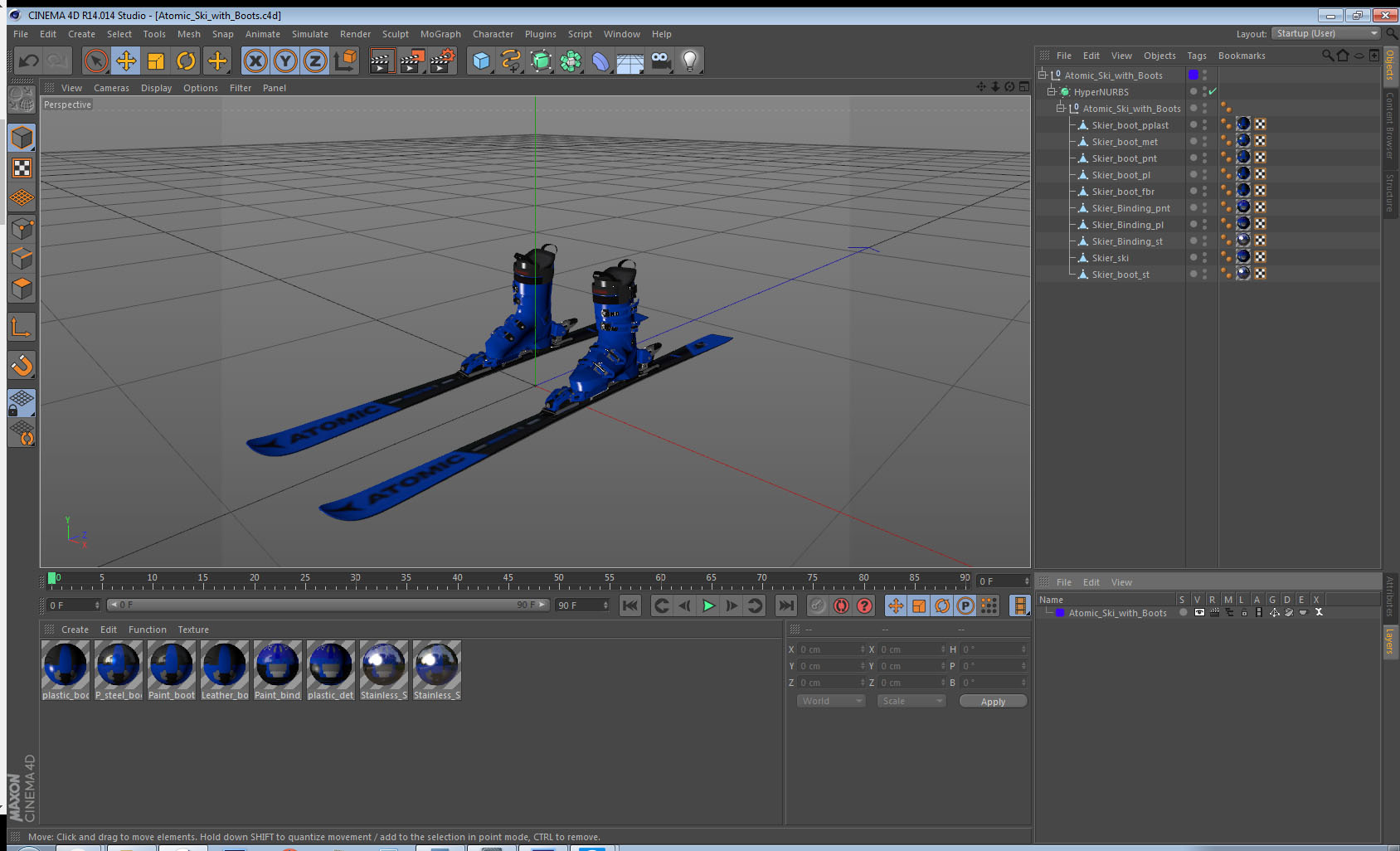Go to the end of the animation

click(x=786, y=605)
